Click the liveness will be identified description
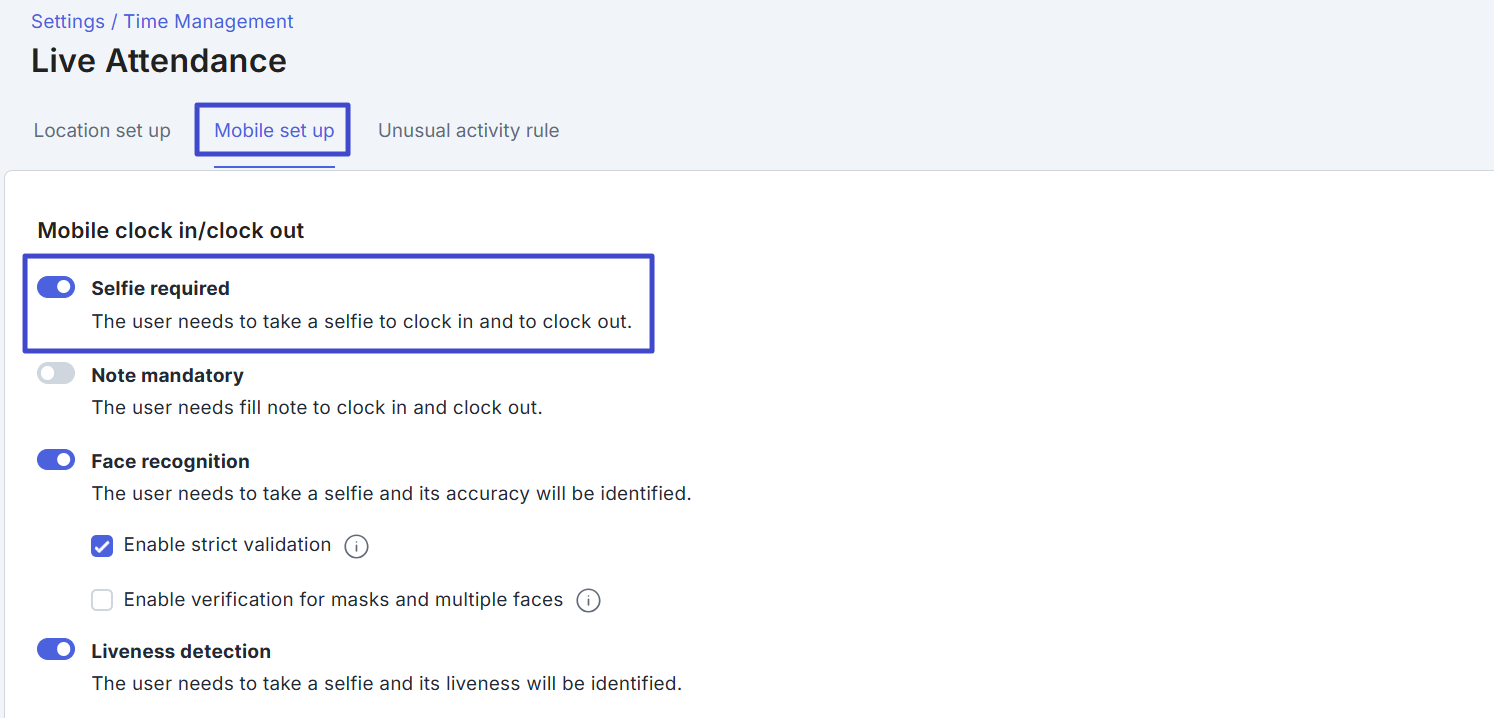 click(x=386, y=684)
